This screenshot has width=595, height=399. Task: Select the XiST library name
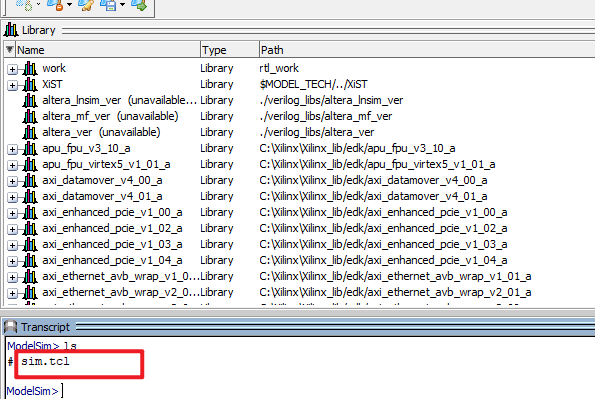tap(52, 84)
